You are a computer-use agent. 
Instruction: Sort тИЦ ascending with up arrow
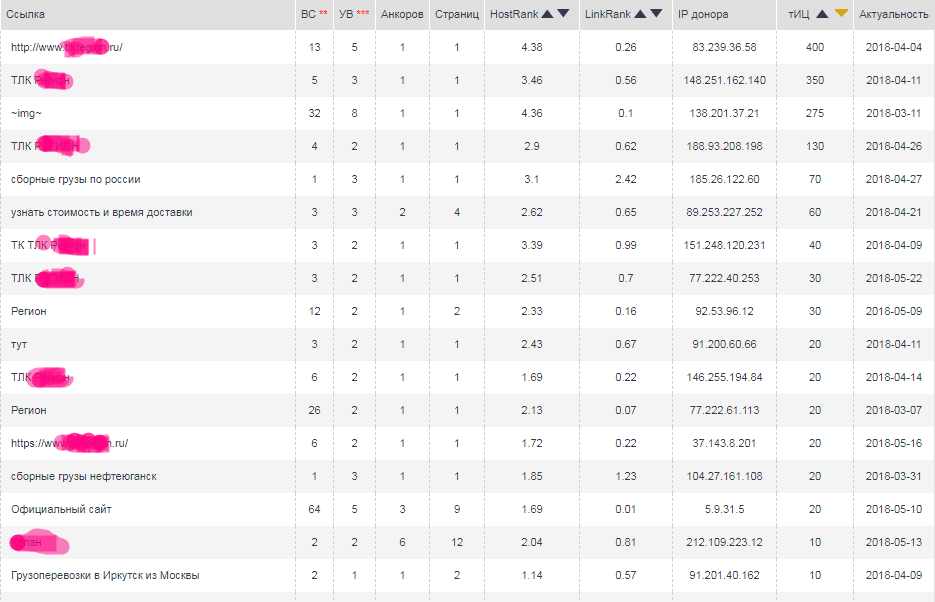click(x=822, y=14)
